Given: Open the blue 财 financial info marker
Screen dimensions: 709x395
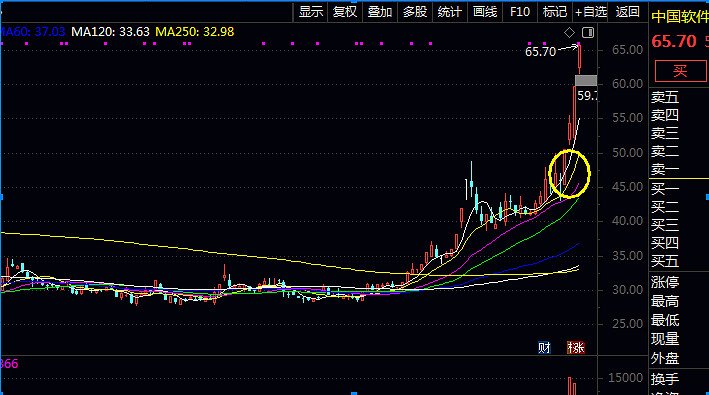Looking at the screenshot, I should click(x=544, y=348).
